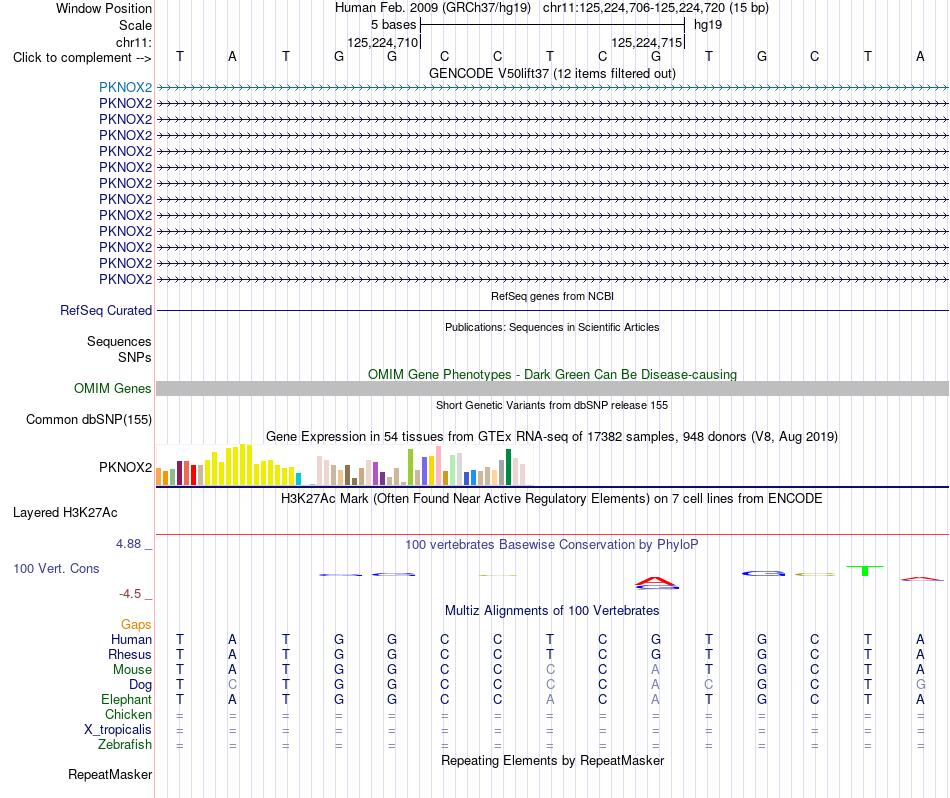Click the SNPs label under Sequences
950x798 pixels.
click(135, 357)
